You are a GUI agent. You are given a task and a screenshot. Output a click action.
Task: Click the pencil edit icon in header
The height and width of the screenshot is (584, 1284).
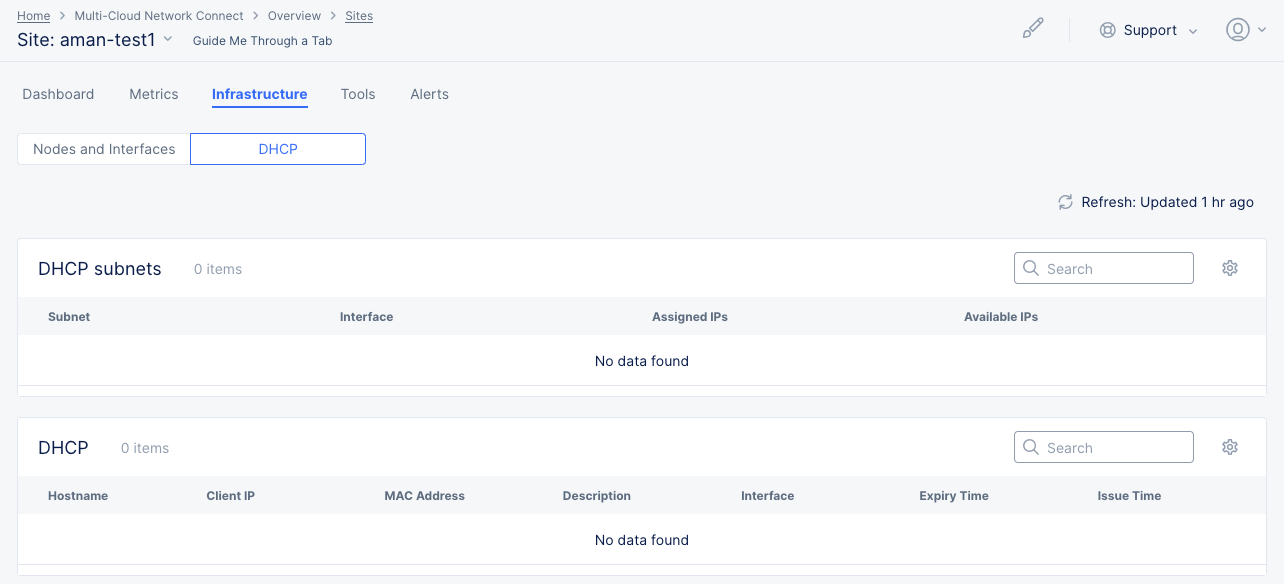tap(1033, 29)
